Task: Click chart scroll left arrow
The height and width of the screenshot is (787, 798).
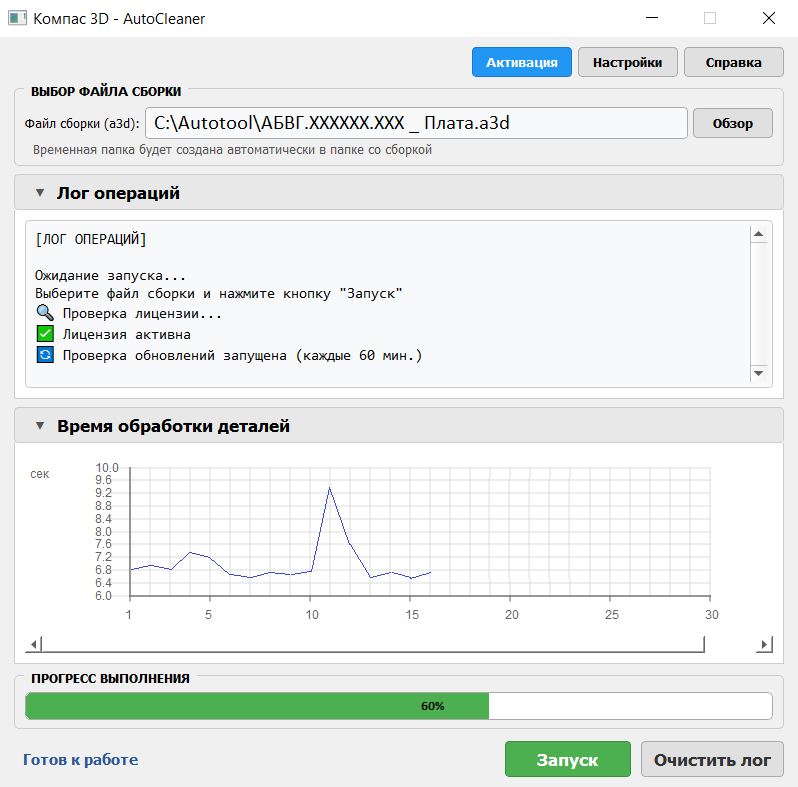Action: pyautogui.click(x=34, y=645)
